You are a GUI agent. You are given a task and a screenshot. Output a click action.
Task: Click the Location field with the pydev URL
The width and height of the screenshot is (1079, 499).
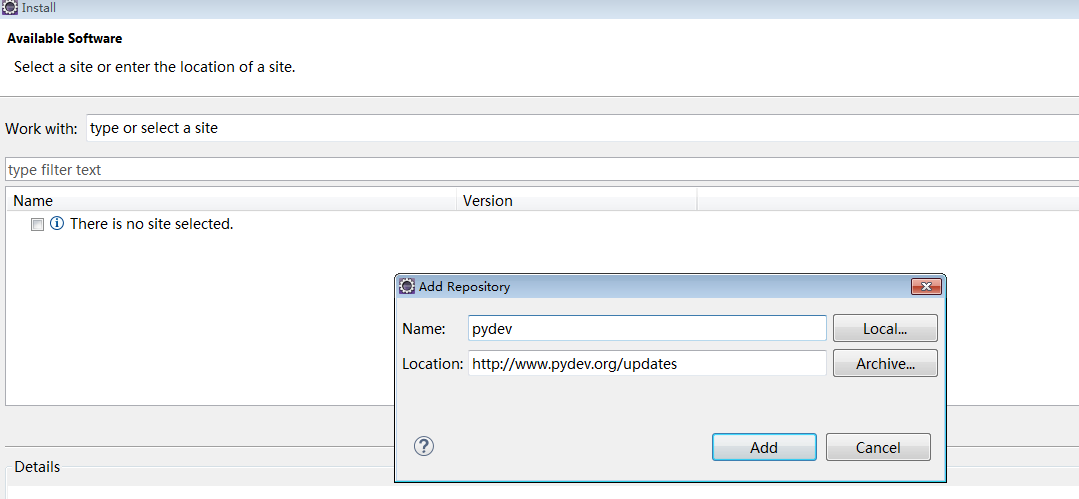pyautogui.click(x=647, y=364)
